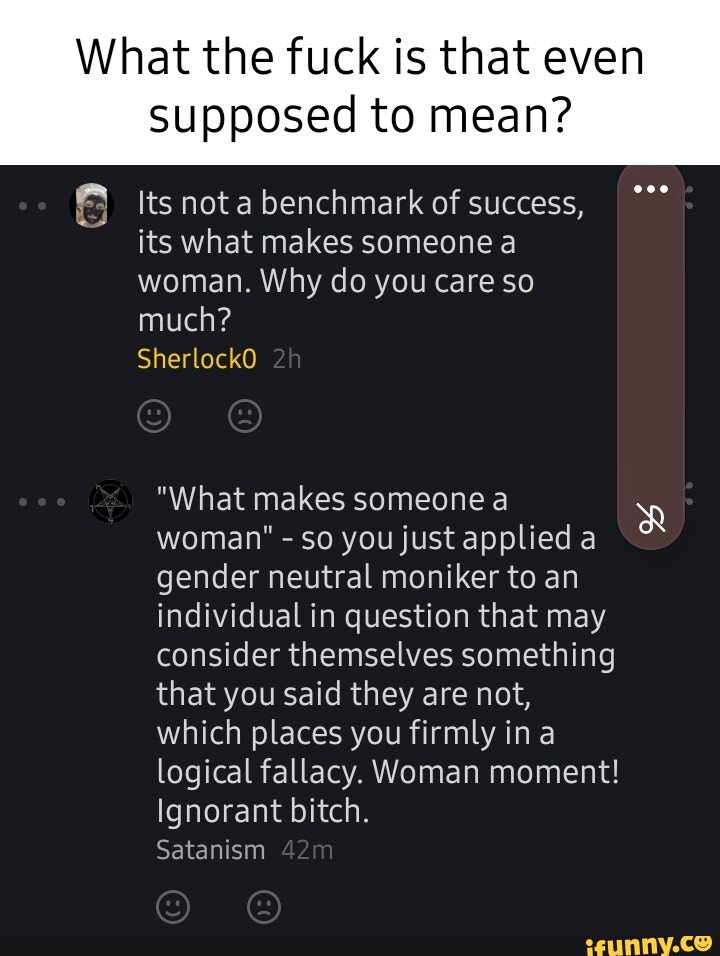Click the Satanism username link
Image resolution: width=720 pixels, height=956 pixels.
[211, 850]
